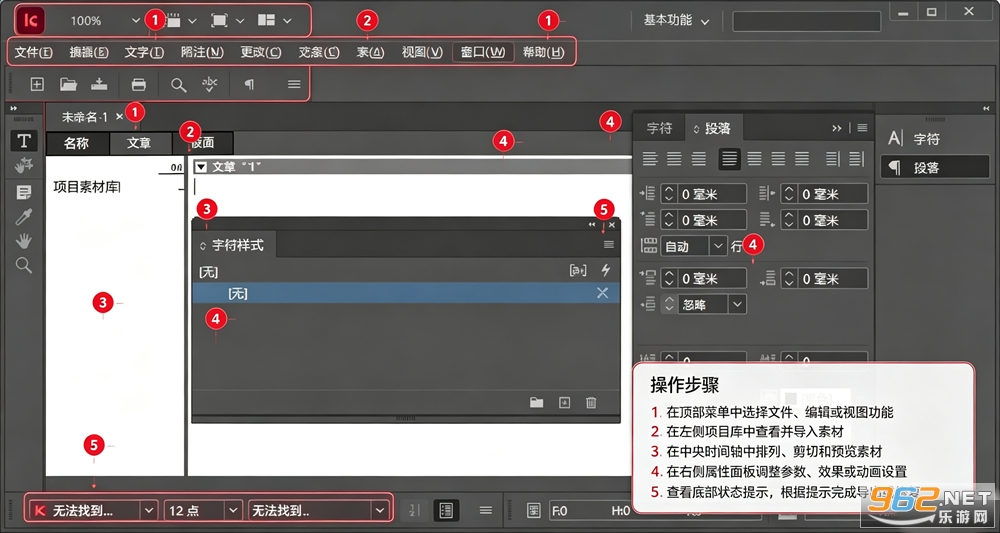Click the lightning quick apply icon
Viewport: 1000px width, 533px height.
click(606, 271)
